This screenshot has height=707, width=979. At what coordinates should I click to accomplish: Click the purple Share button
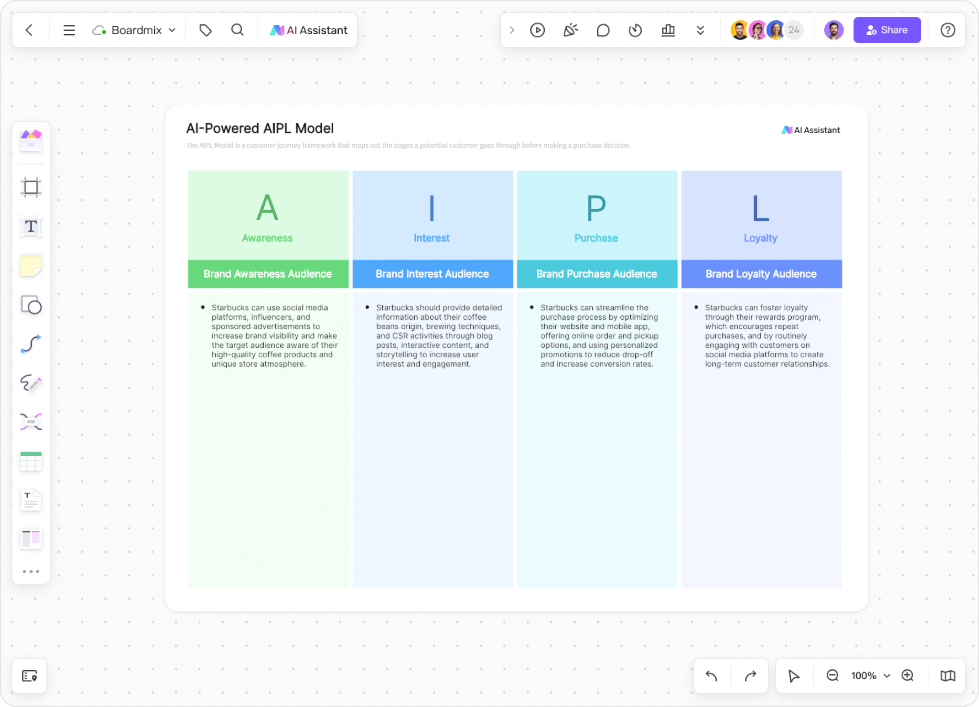tap(887, 30)
